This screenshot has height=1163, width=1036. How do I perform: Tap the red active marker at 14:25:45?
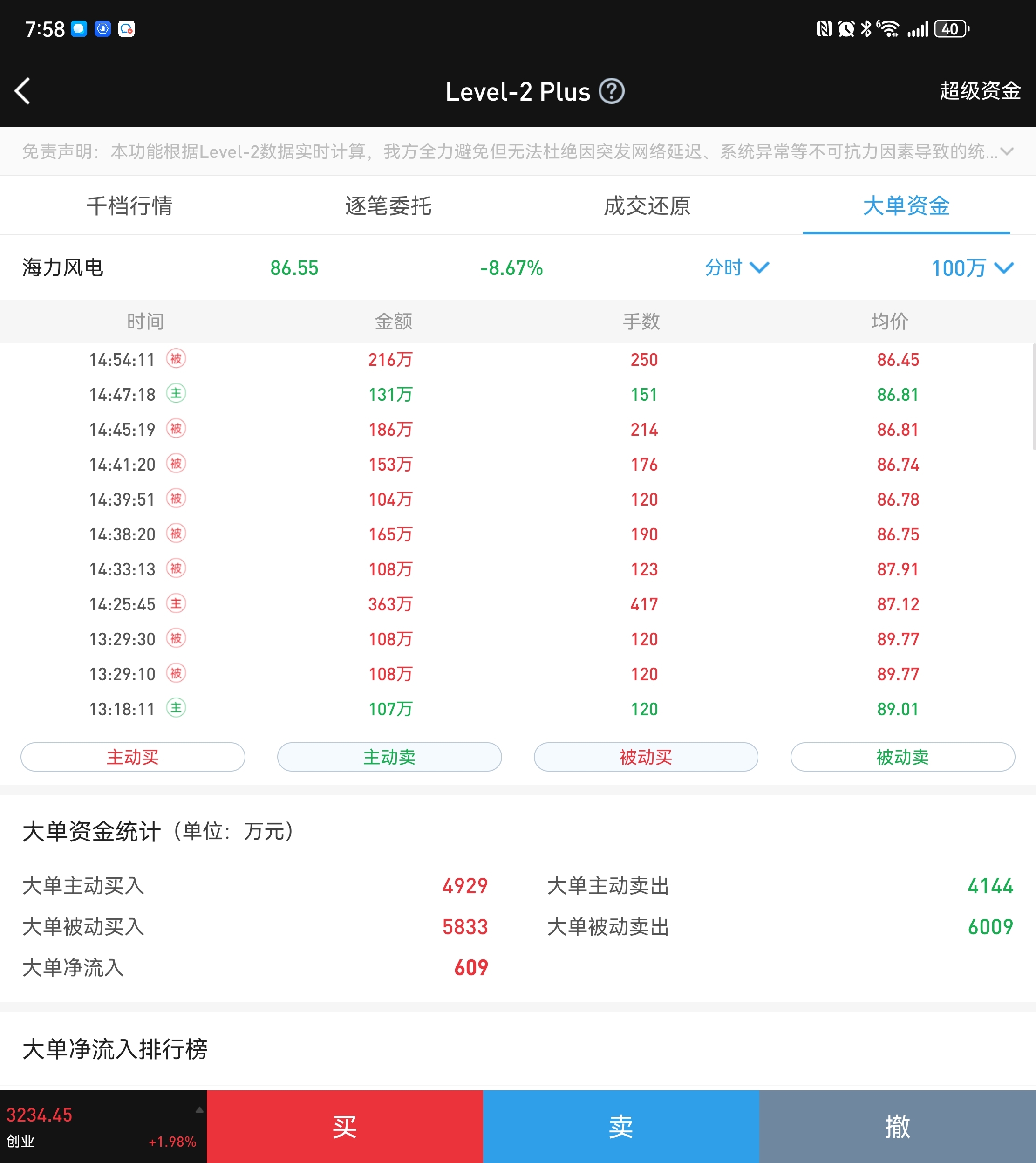176,603
